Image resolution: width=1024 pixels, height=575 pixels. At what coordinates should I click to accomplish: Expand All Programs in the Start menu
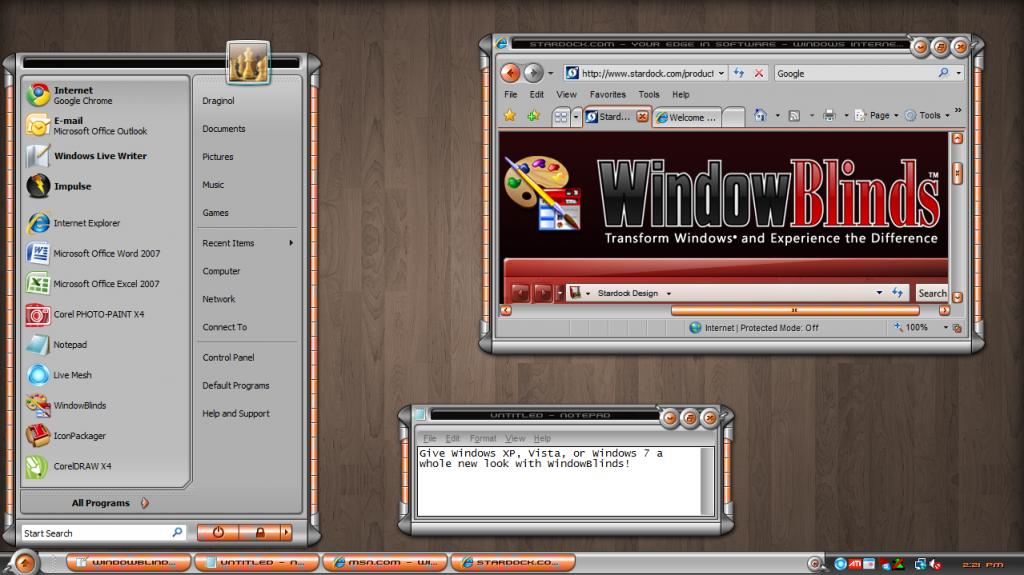click(x=101, y=503)
